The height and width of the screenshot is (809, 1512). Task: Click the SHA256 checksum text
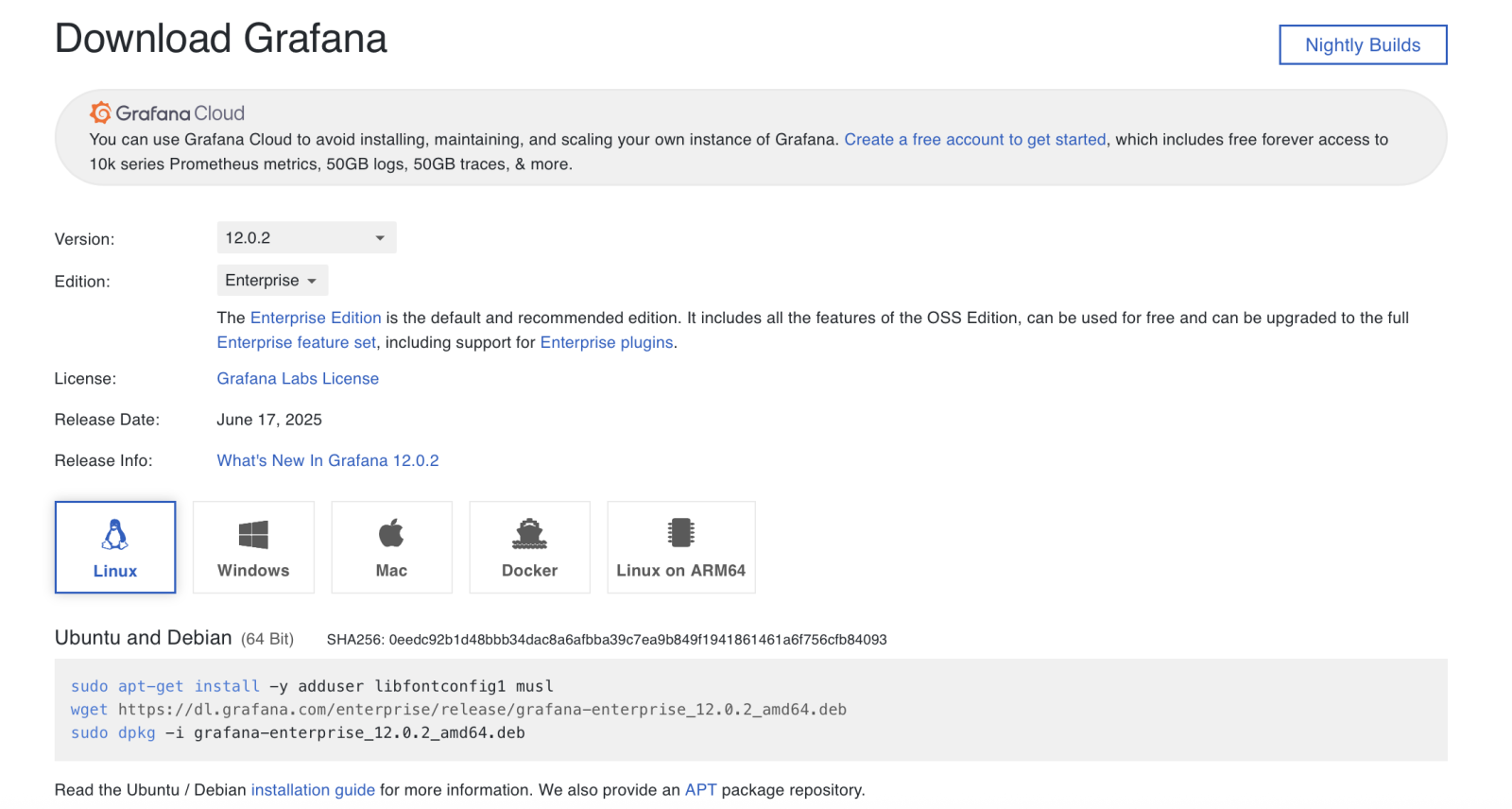point(607,640)
